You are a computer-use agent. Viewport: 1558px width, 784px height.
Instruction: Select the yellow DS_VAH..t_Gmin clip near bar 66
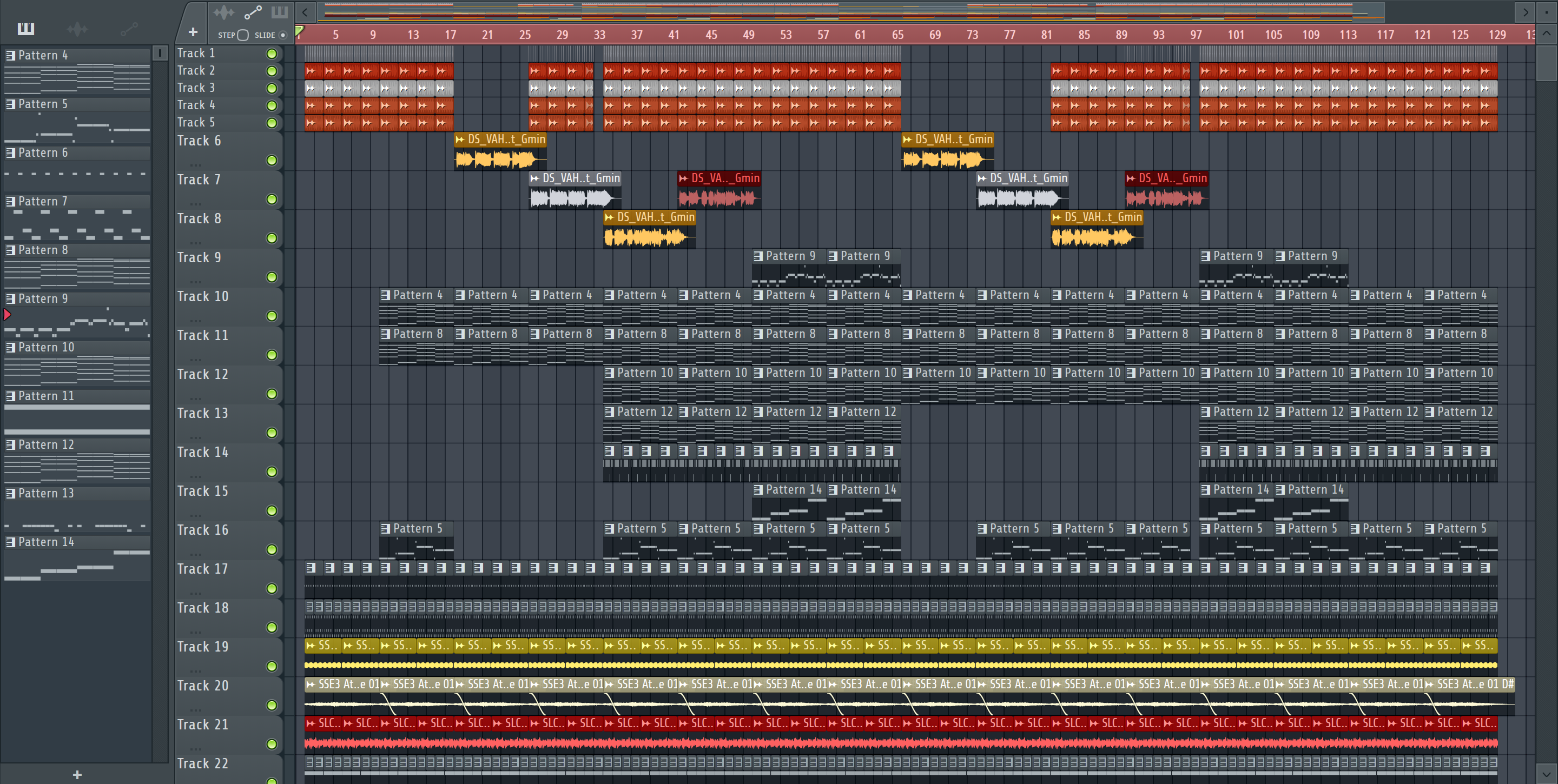tap(948, 152)
